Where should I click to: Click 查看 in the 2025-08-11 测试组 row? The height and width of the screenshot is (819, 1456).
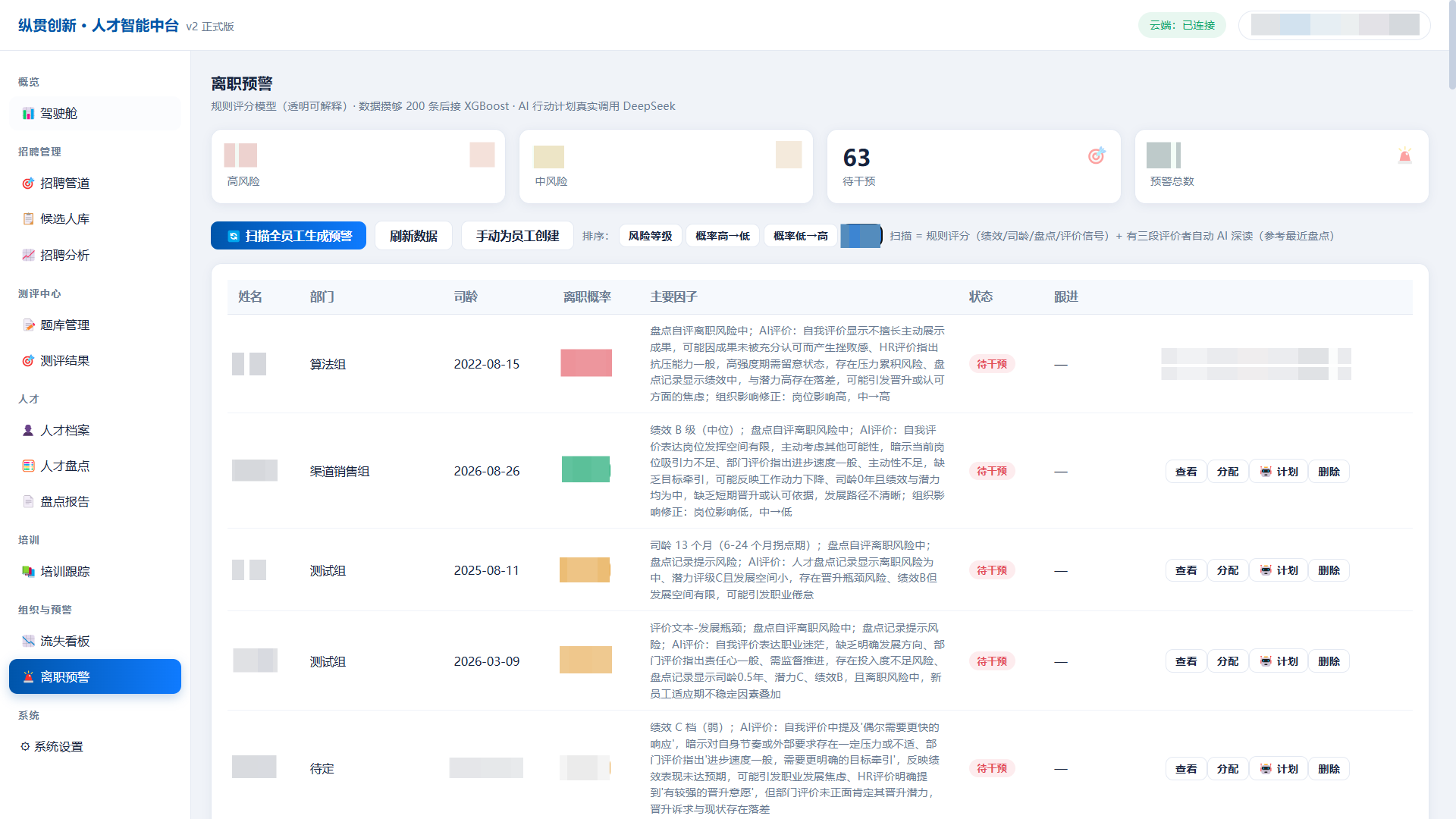(x=1186, y=570)
